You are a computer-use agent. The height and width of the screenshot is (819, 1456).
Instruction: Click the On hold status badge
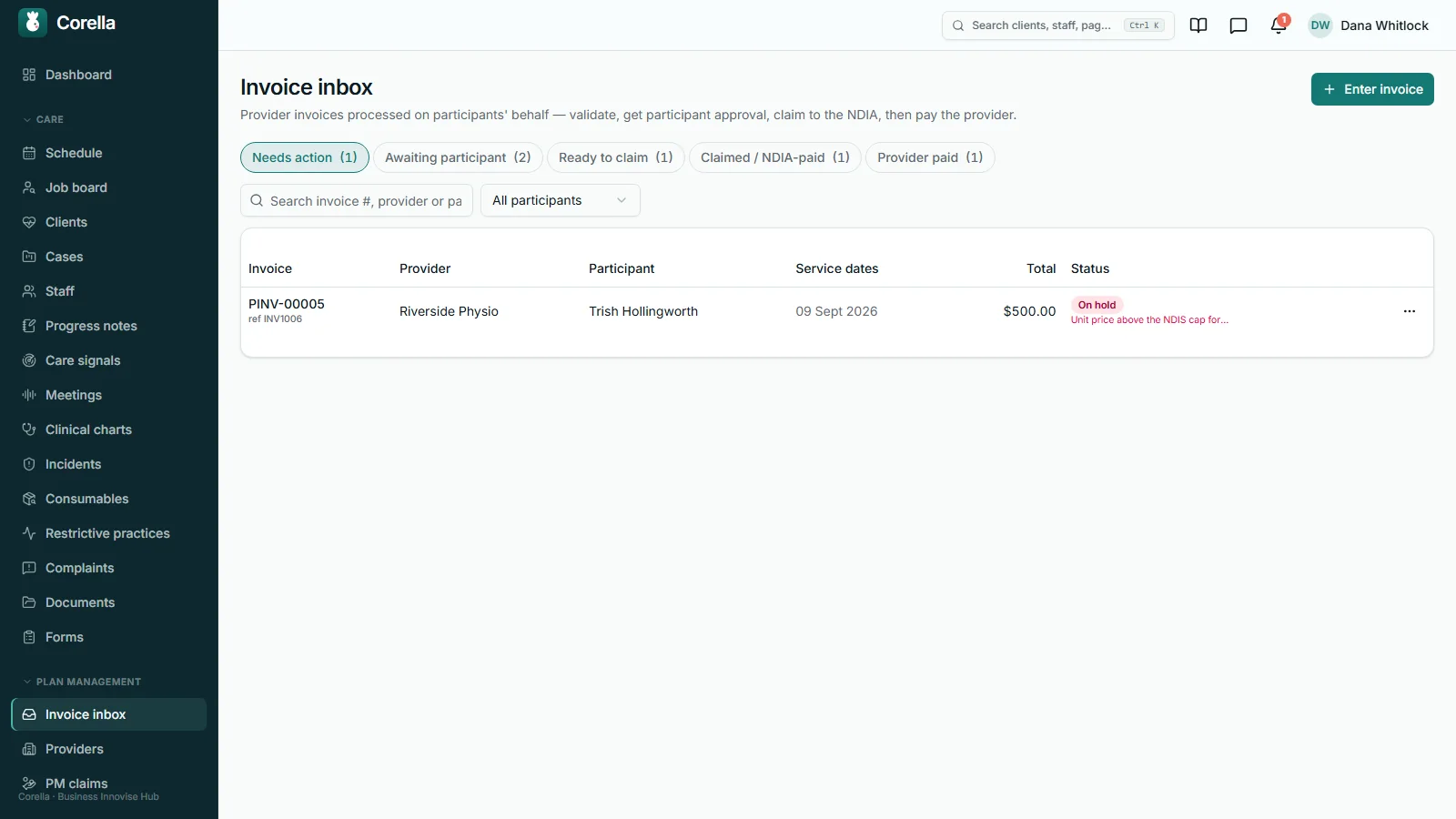(1097, 305)
